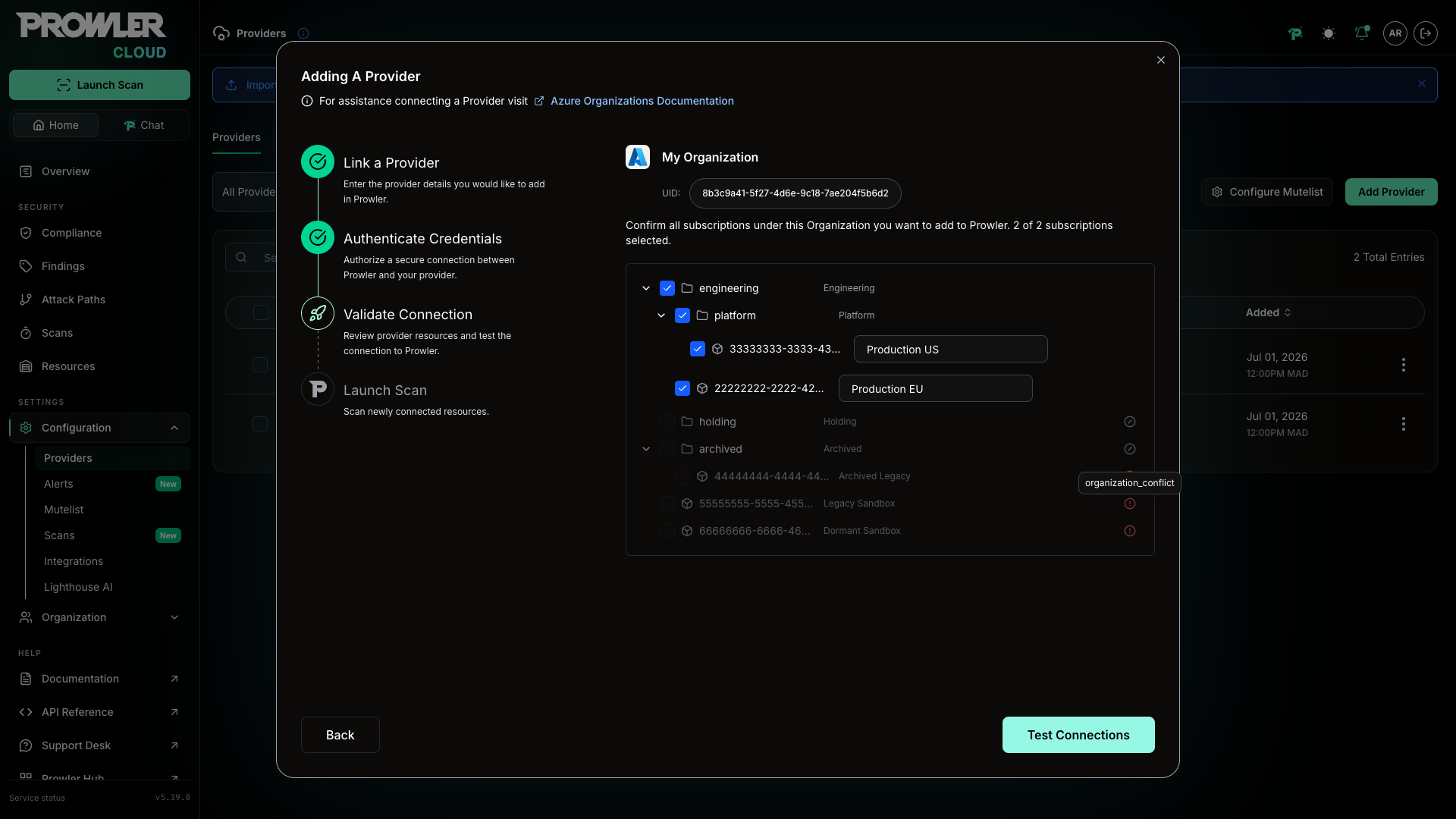Open the notifications bell
This screenshot has height=819, width=1456.
(x=1362, y=33)
